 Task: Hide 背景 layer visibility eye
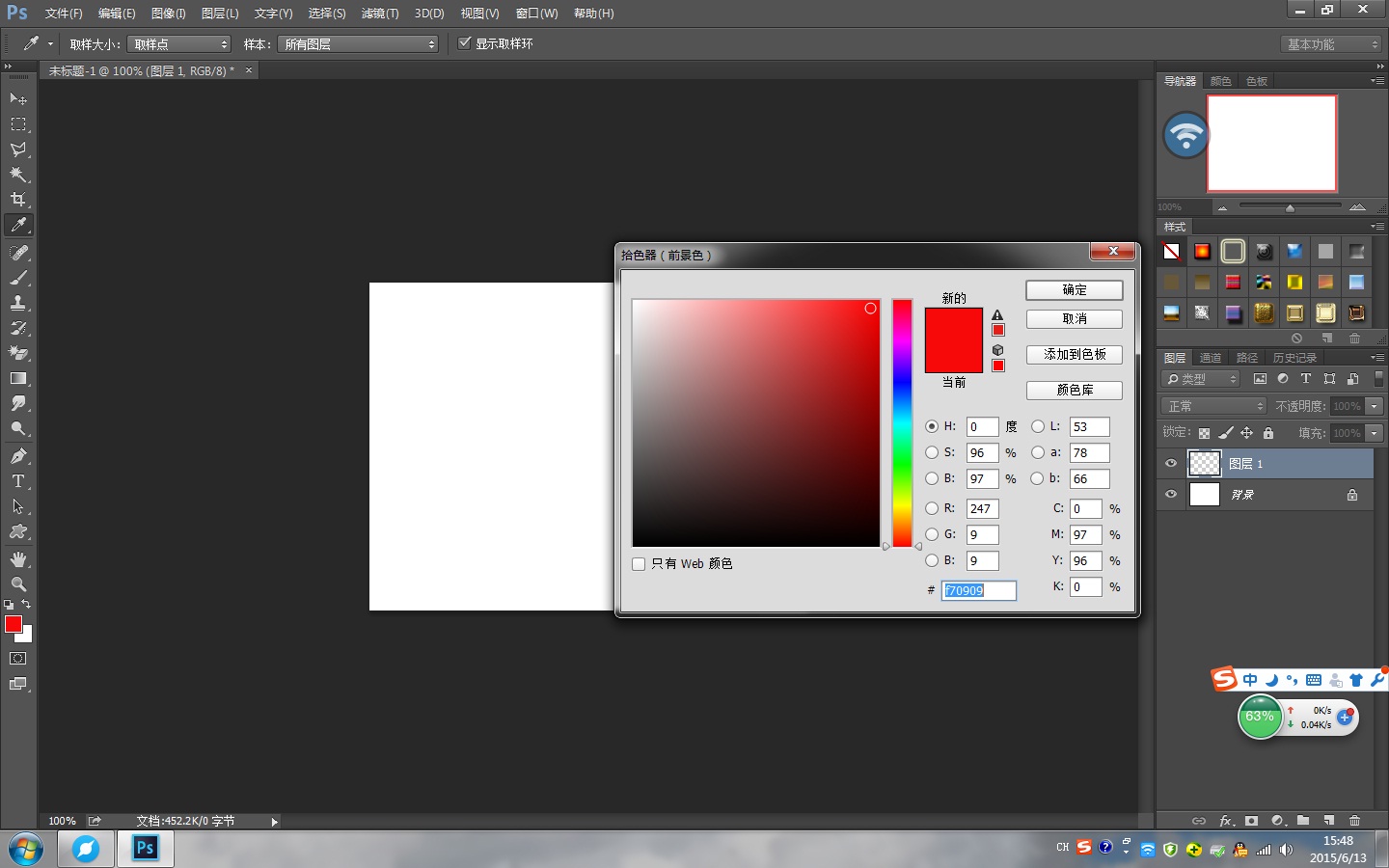1171,495
